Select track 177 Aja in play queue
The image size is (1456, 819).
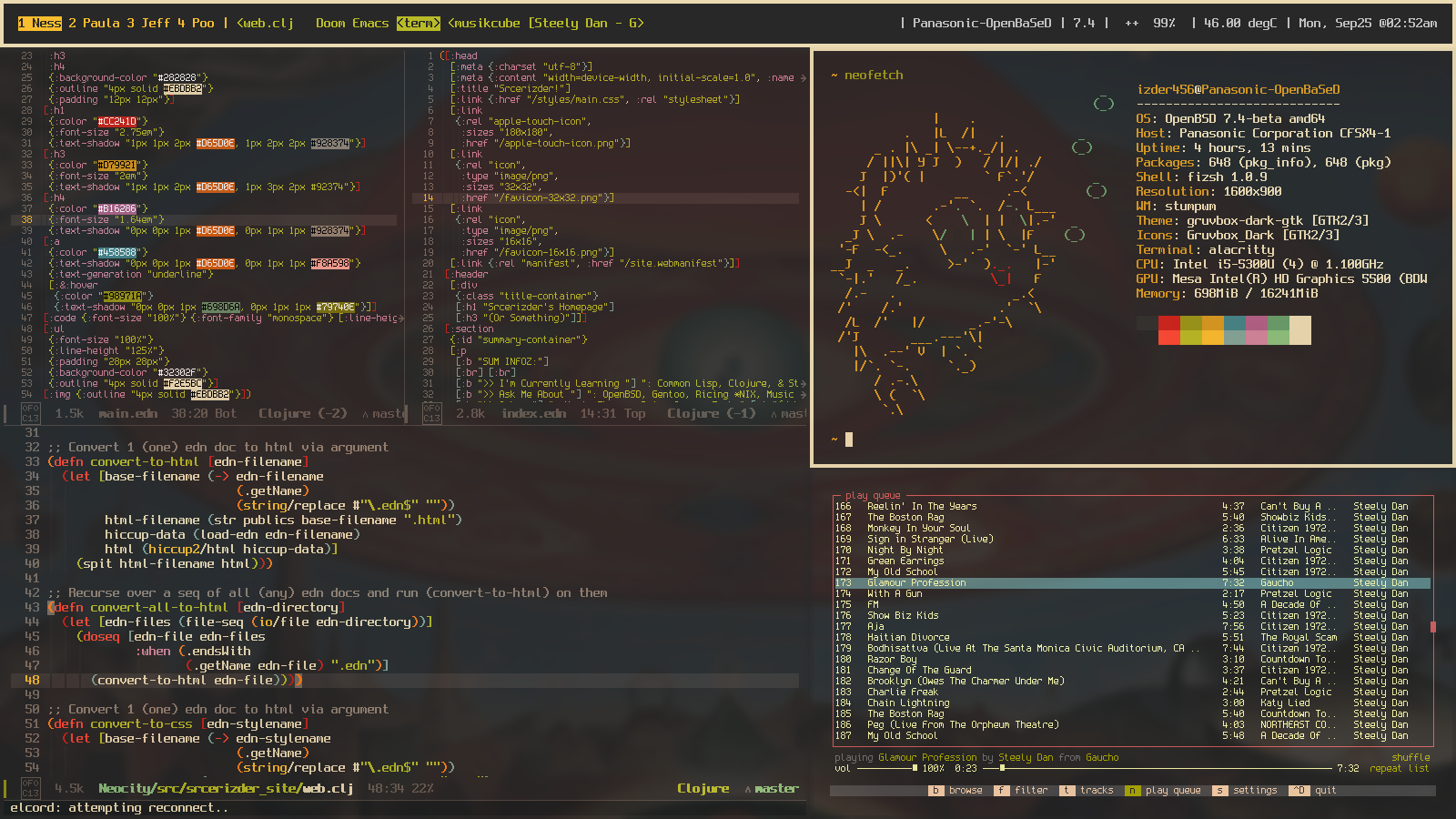[875, 626]
